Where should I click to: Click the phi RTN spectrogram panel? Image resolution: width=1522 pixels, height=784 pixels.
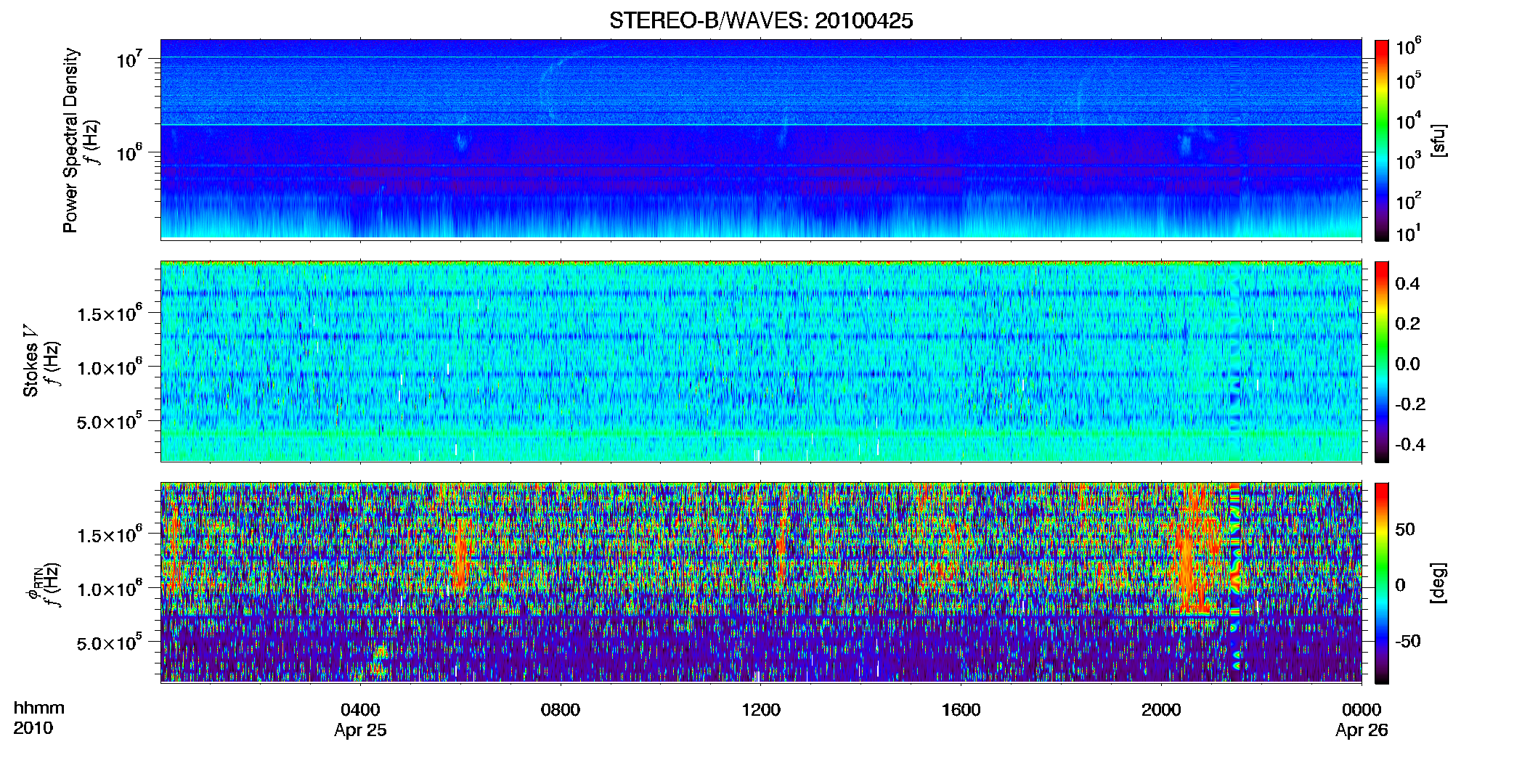(x=761, y=583)
